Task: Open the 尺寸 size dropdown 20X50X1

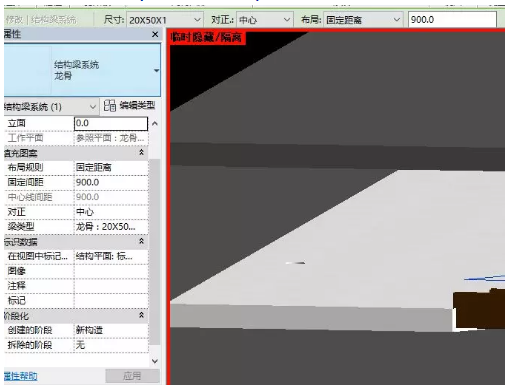Action: 165,20
